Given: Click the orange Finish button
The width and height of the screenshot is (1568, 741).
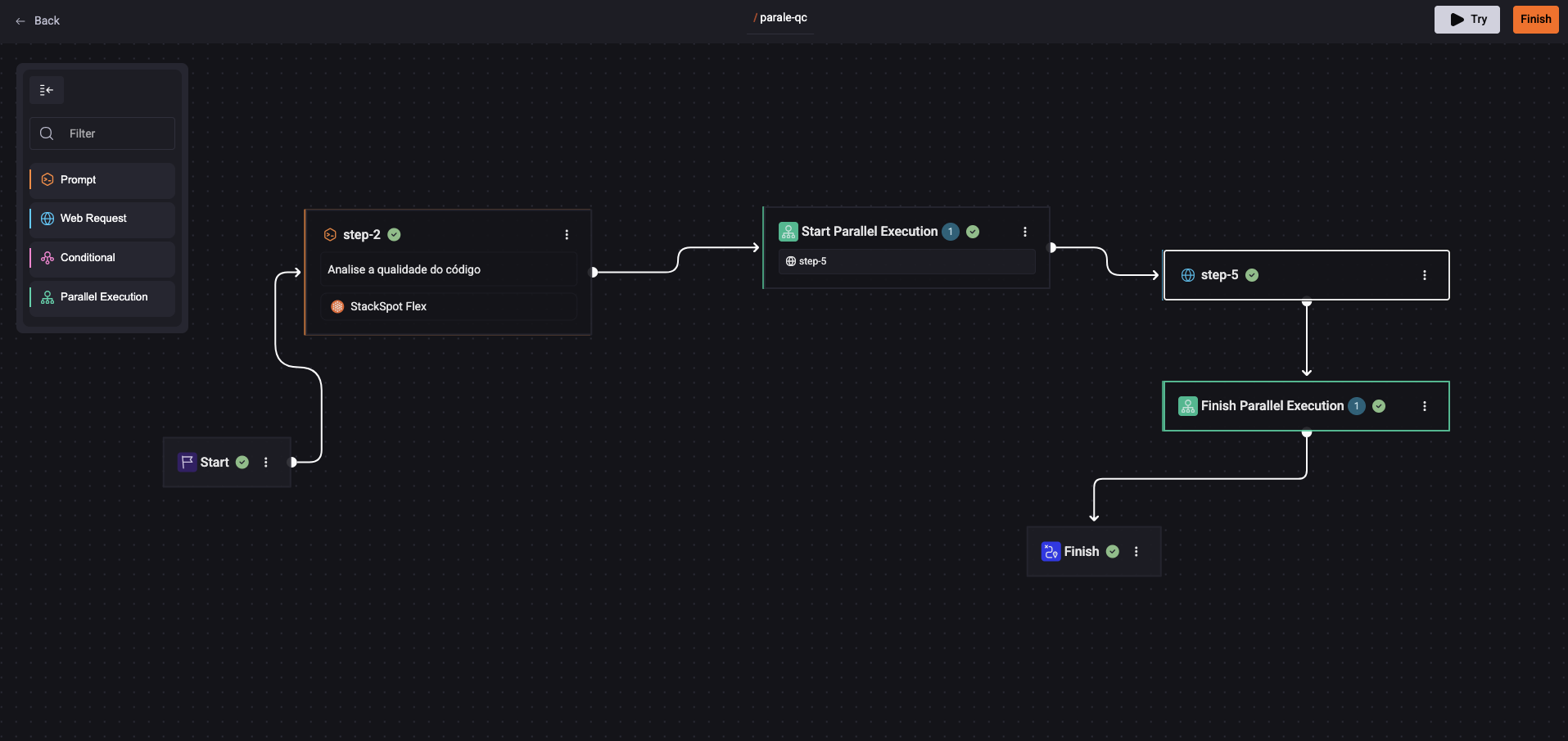Looking at the screenshot, I should 1535,20.
